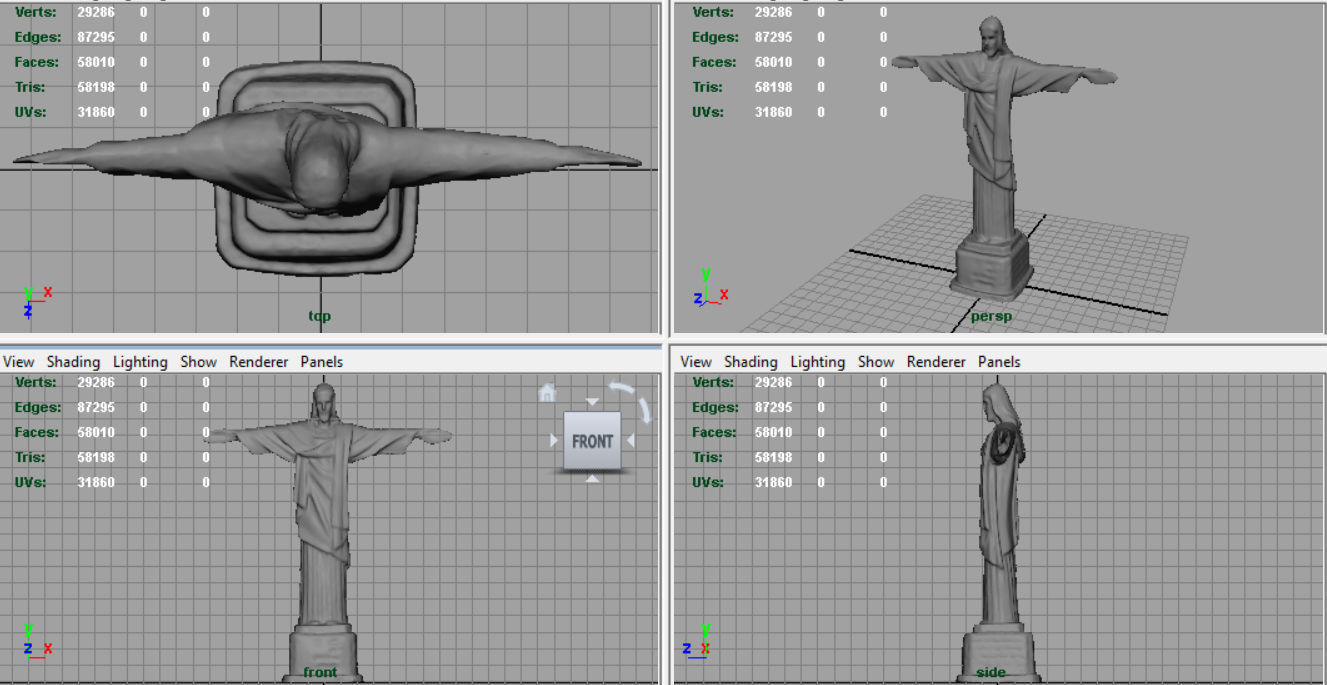Click 'Verts:' label in front view
This screenshot has width=1327, height=685.
click(x=36, y=382)
